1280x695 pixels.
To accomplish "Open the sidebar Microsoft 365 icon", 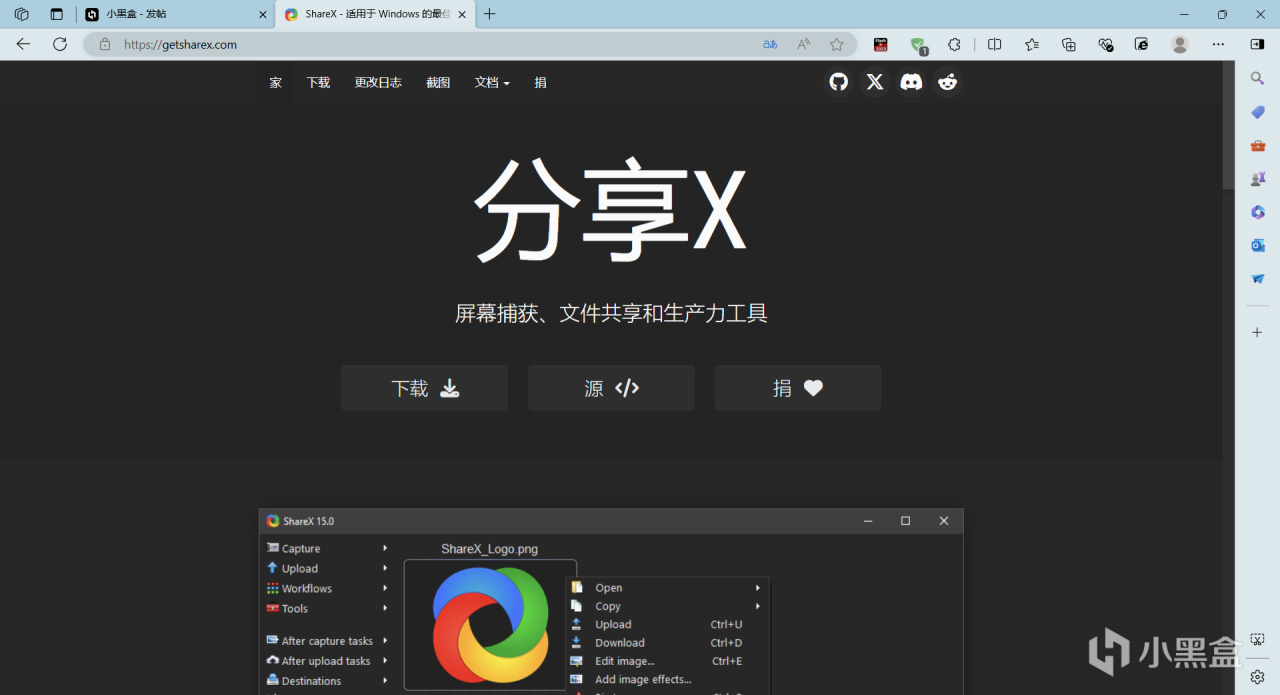I will coord(1258,212).
